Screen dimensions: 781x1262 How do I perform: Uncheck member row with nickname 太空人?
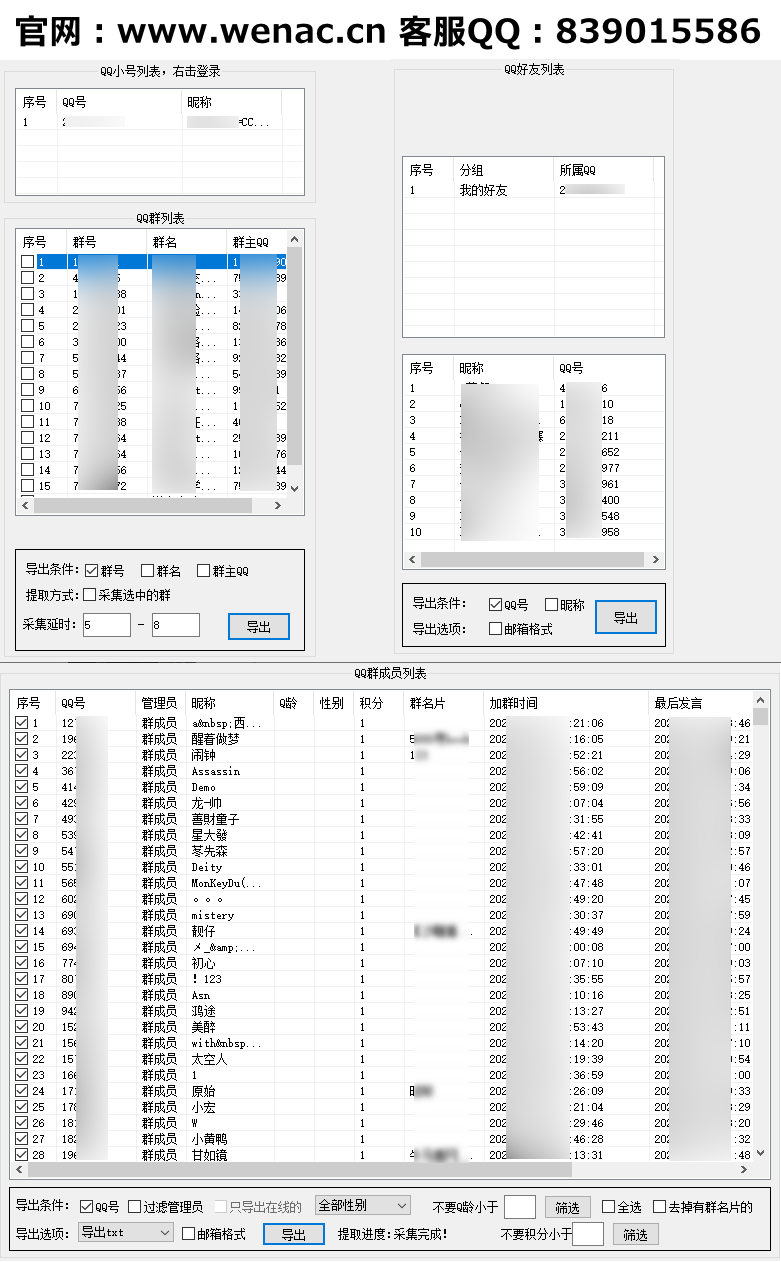(21, 1059)
